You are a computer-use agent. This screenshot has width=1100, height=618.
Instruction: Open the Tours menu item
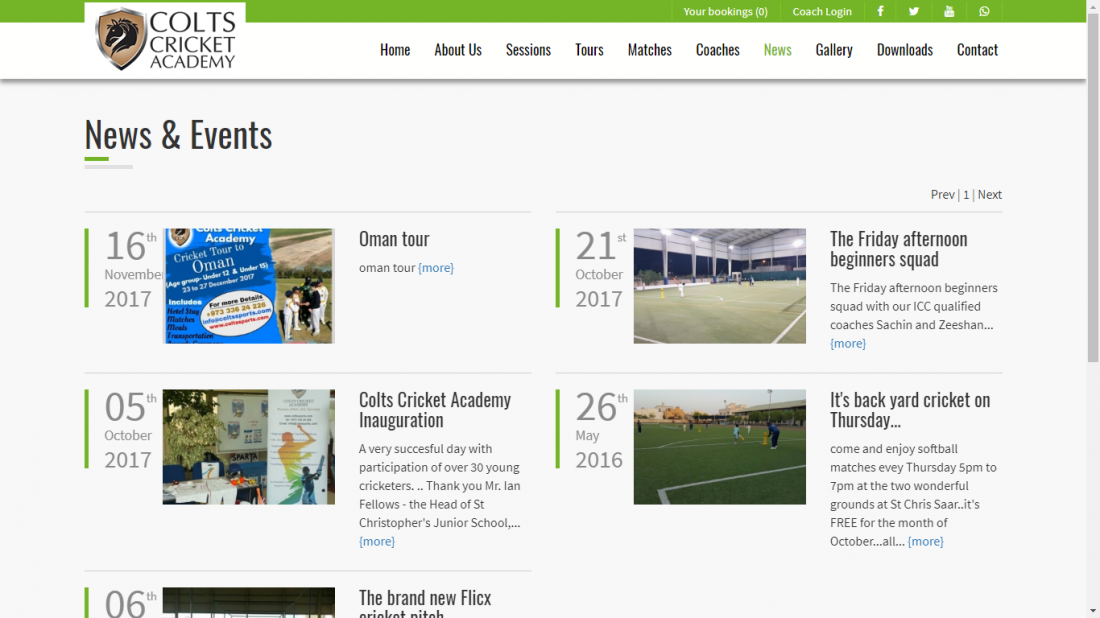point(589,50)
